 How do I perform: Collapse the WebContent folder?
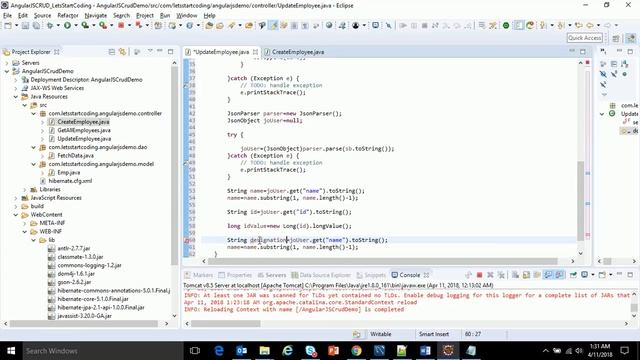click(x=16, y=215)
